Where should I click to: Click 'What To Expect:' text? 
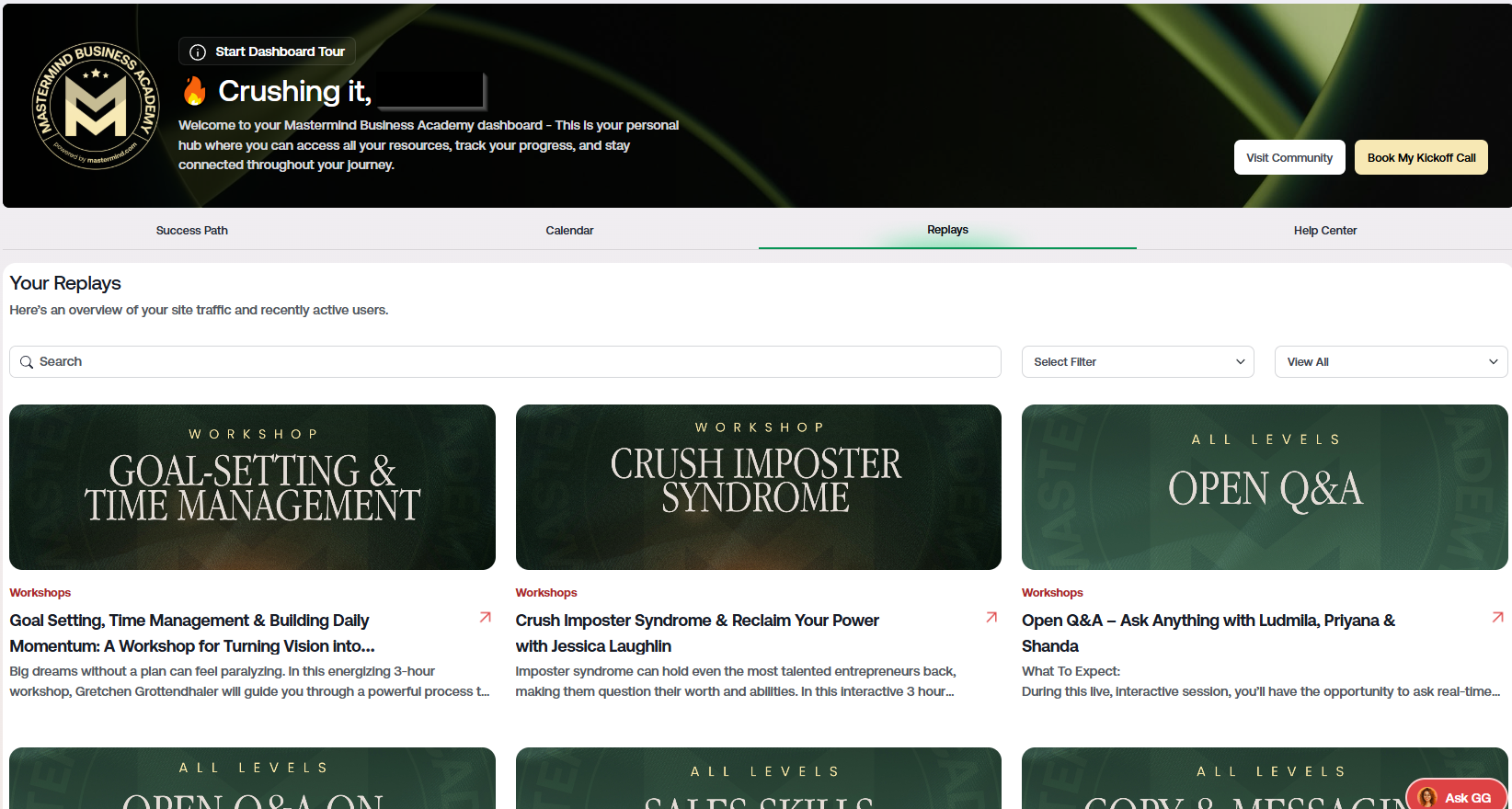point(1071,671)
